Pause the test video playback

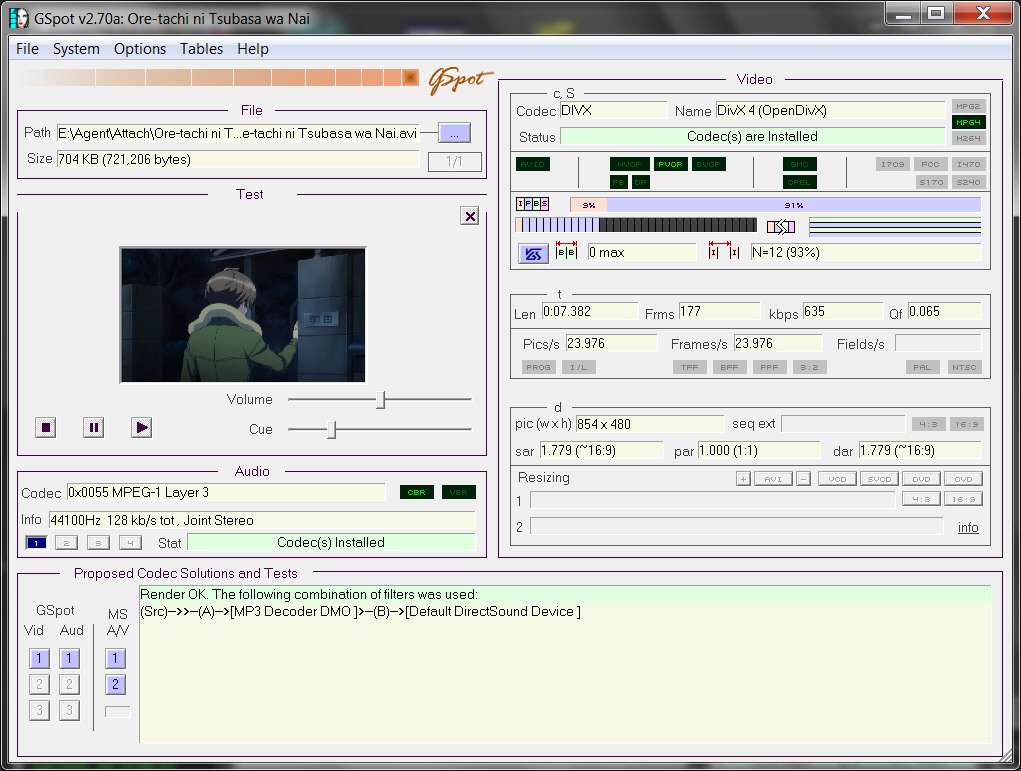click(x=94, y=428)
